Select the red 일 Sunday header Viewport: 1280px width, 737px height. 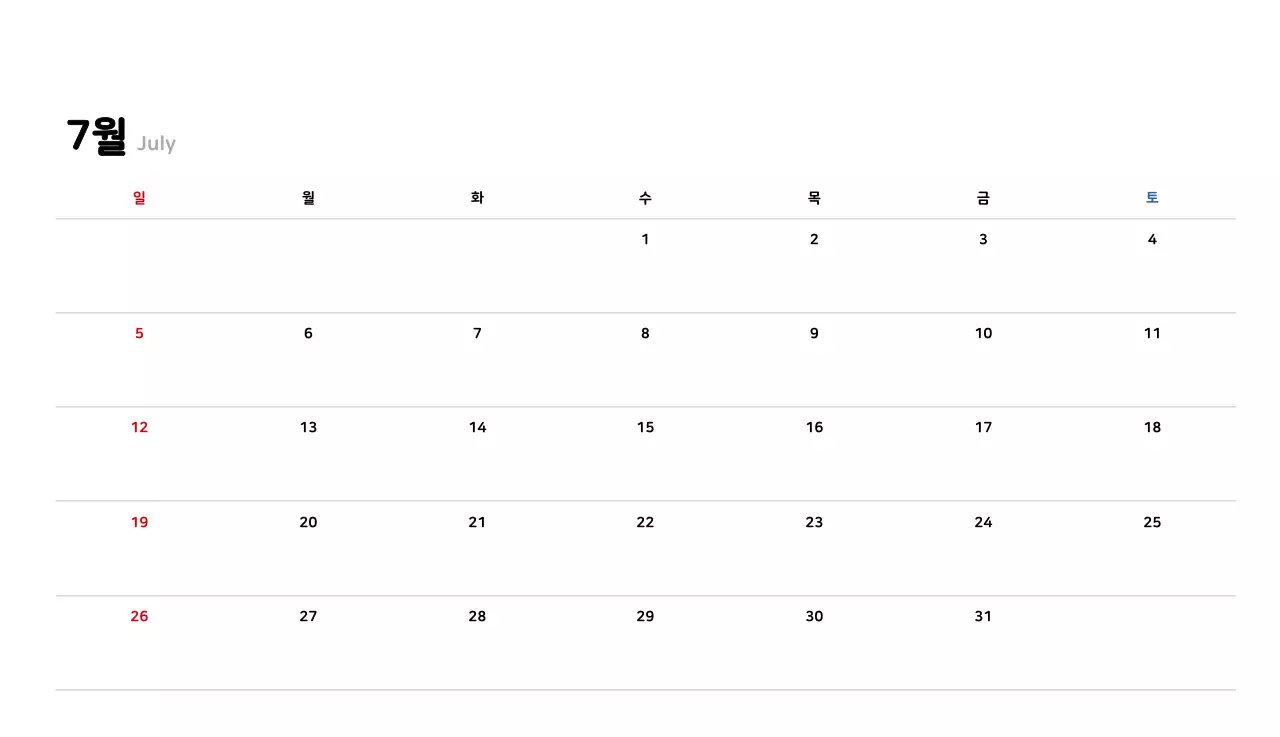[139, 198]
